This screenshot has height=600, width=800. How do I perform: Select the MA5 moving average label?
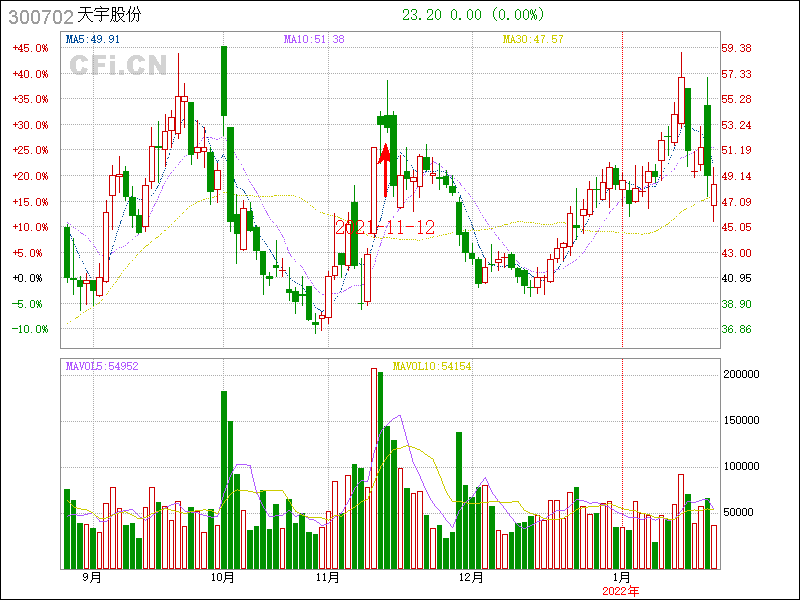[93, 39]
